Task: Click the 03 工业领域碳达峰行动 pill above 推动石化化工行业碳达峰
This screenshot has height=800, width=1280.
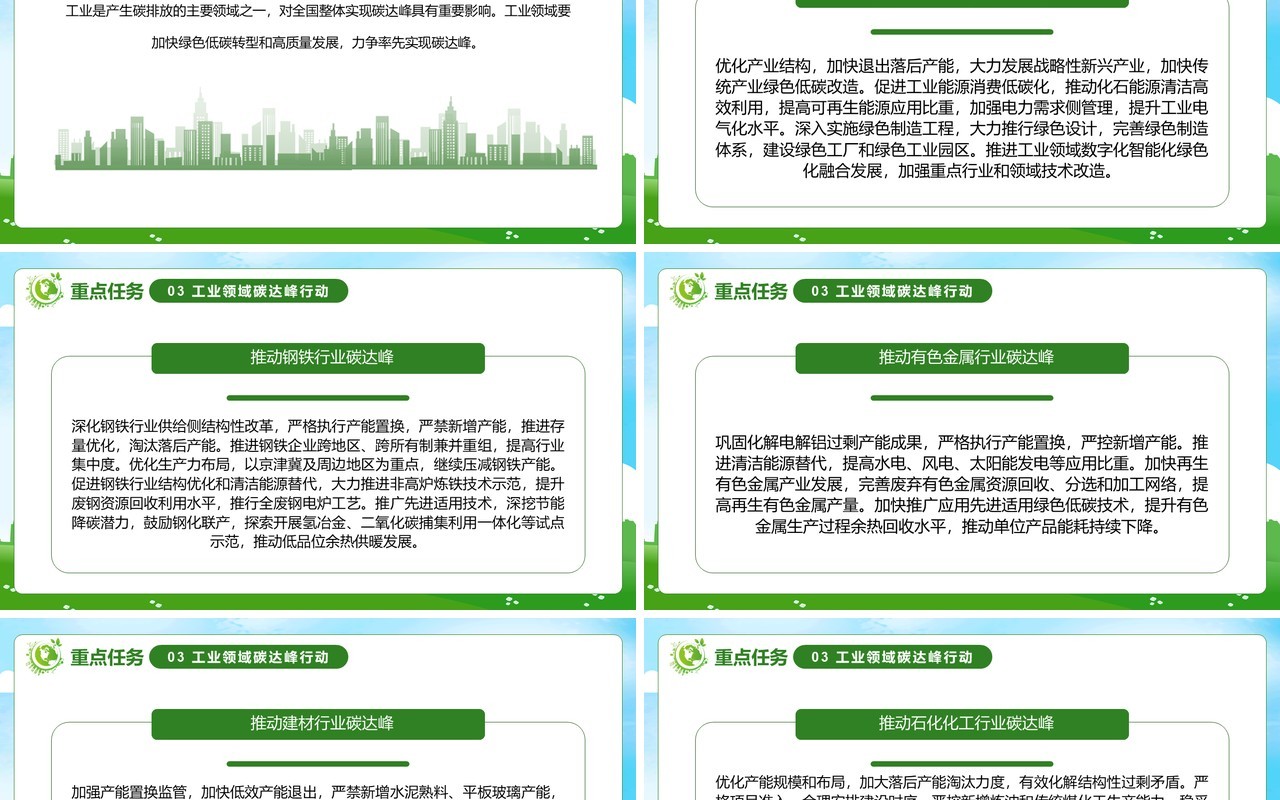Action: coord(892,657)
